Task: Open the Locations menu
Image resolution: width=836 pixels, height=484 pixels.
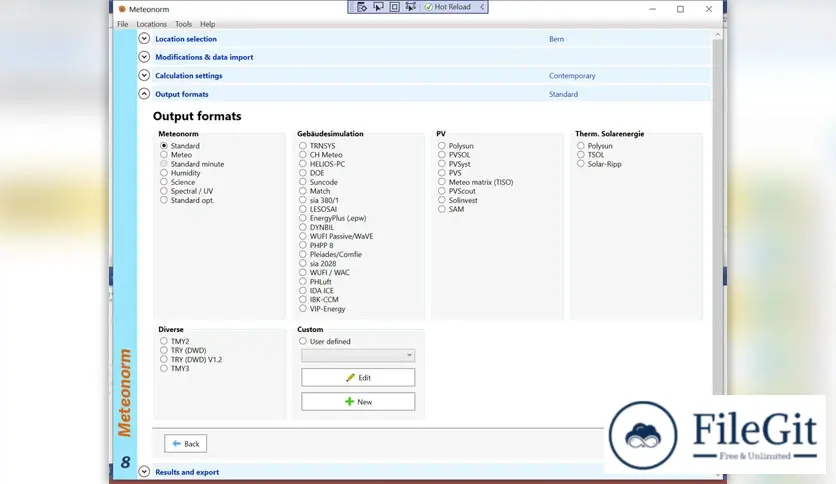Action: 151,24
